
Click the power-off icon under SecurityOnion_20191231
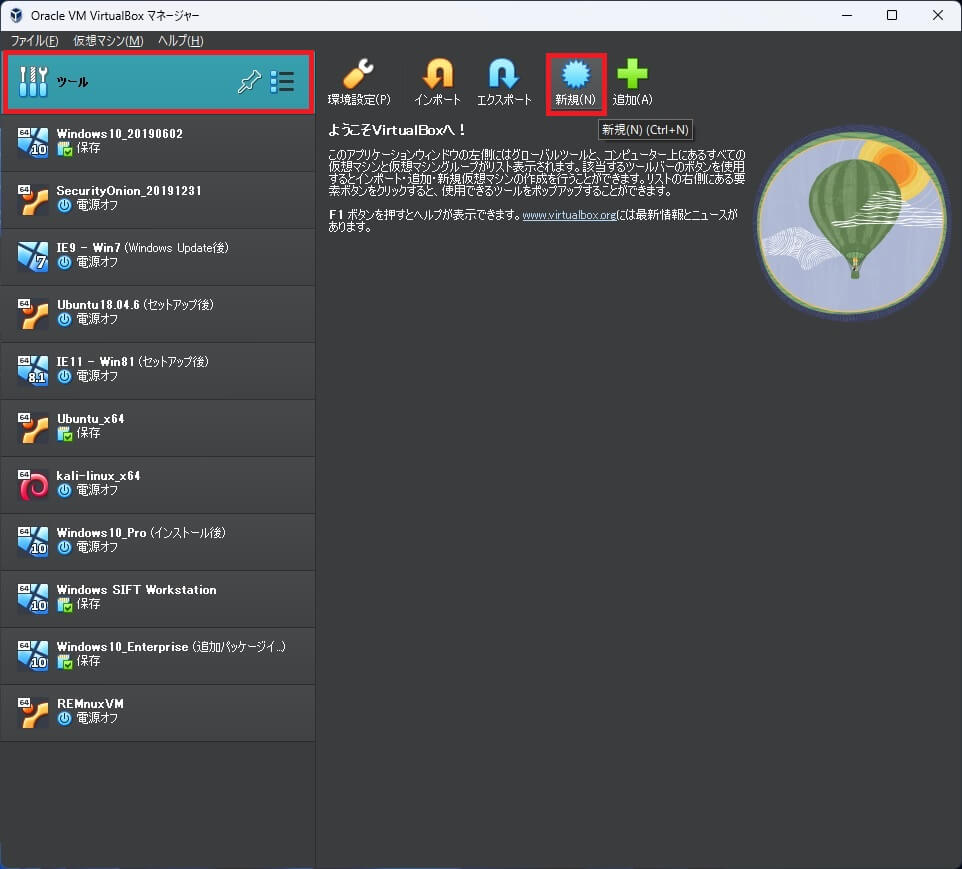(x=64, y=206)
